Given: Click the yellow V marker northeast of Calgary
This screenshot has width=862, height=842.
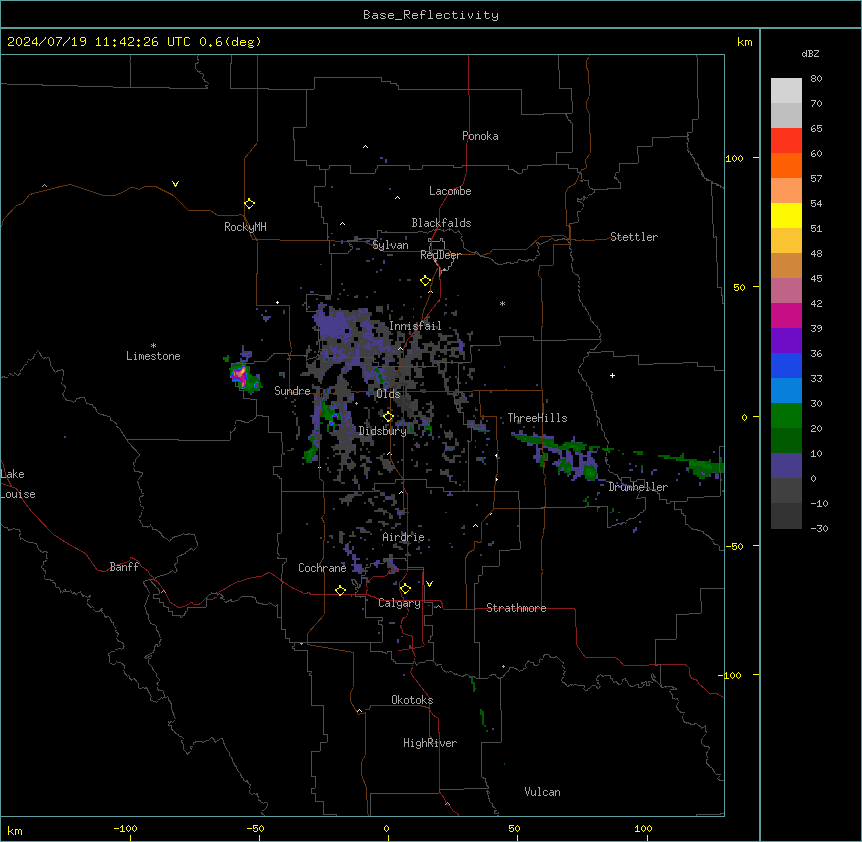Looking at the screenshot, I should [x=429, y=584].
